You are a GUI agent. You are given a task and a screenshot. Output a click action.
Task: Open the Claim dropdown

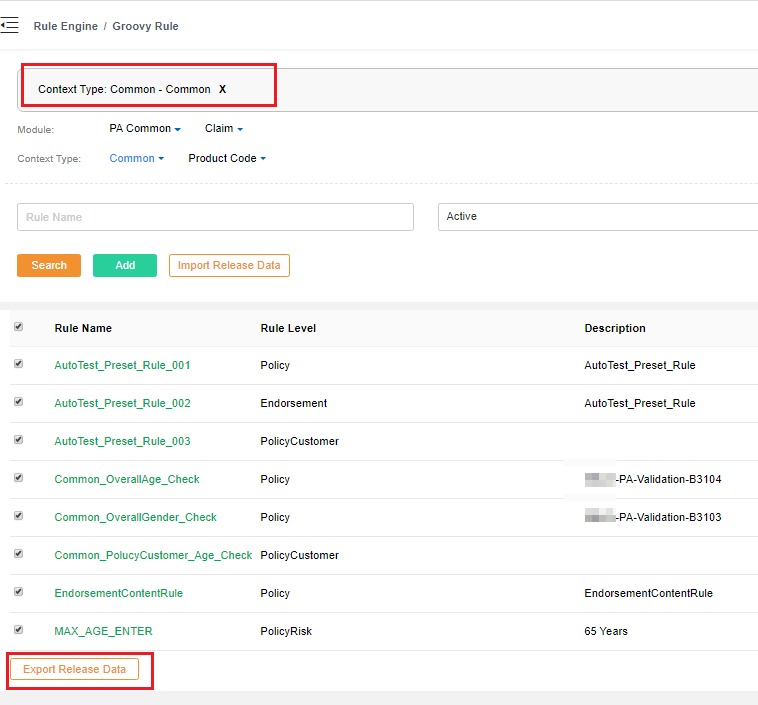click(223, 129)
